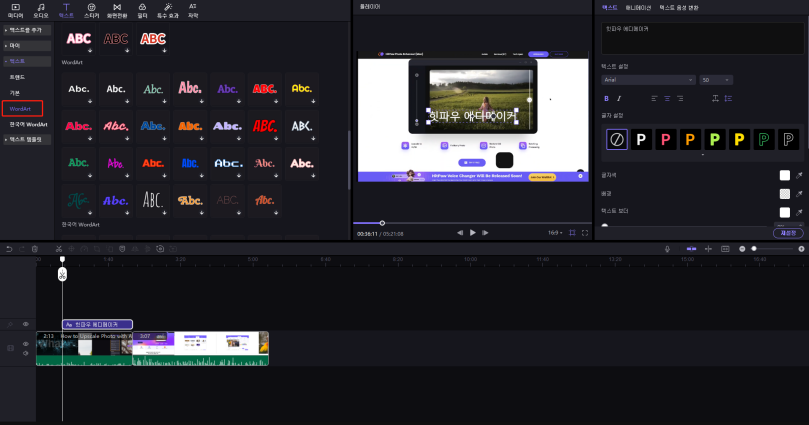Pick the pink-outlined white ABC preset

coord(79,39)
